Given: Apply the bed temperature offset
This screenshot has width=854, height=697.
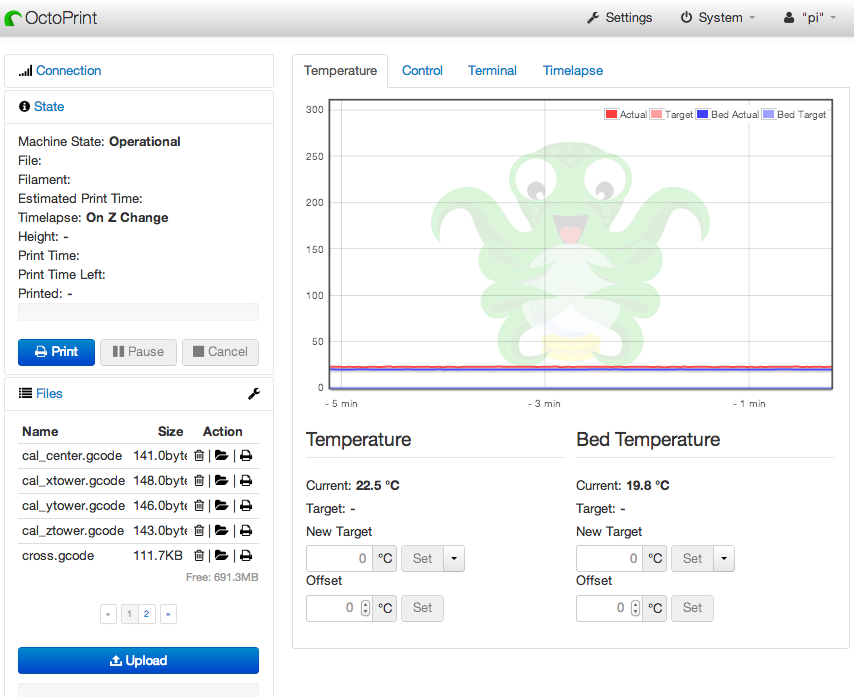Looking at the screenshot, I should tap(693, 608).
